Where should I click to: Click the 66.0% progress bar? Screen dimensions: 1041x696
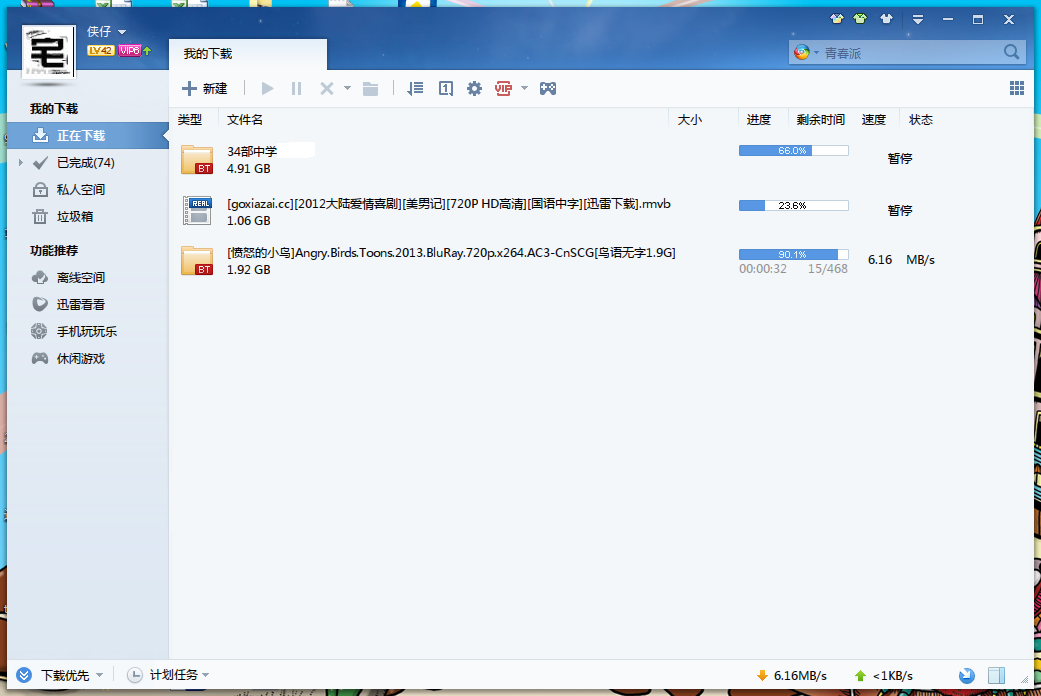793,151
